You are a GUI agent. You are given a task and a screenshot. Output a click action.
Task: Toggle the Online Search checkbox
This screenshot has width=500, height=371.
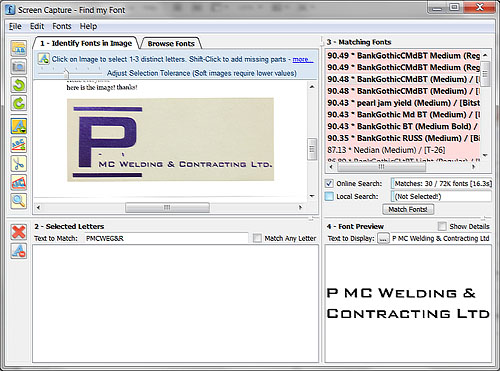(x=329, y=183)
